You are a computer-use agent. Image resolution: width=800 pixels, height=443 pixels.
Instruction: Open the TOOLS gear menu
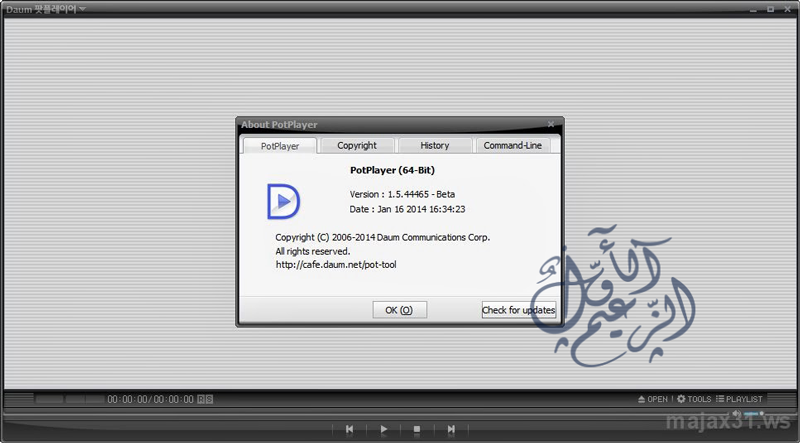694,399
